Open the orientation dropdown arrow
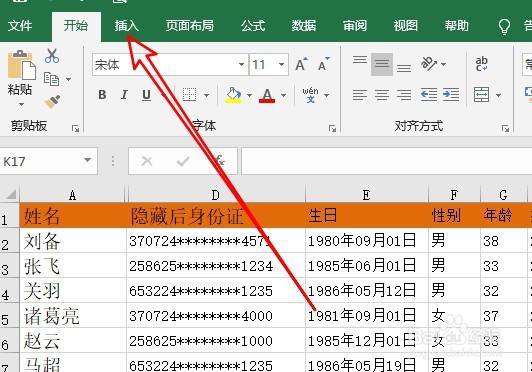This screenshot has height=372, width=532. (x=443, y=64)
